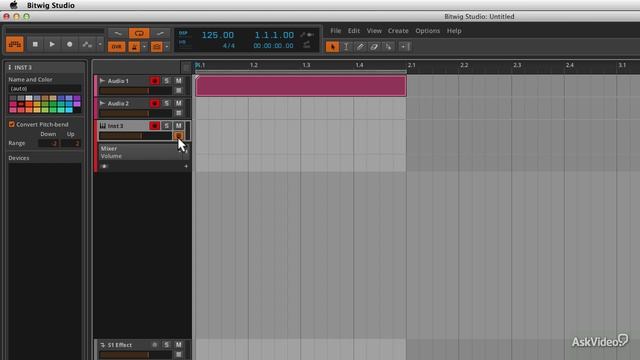Select the Audio 1 track header
This screenshot has height=360, width=640.
tap(118, 81)
